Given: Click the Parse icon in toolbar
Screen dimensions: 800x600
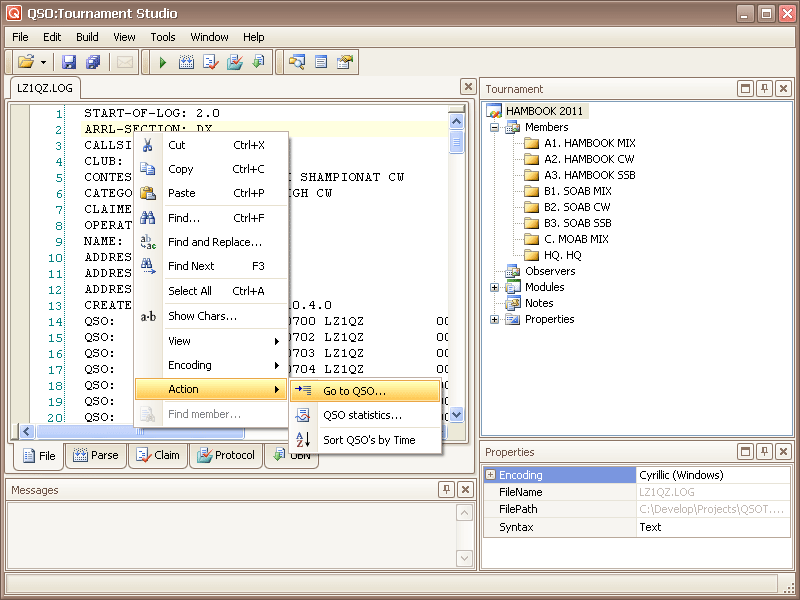Looking at the screenshot, I should 186,62.
